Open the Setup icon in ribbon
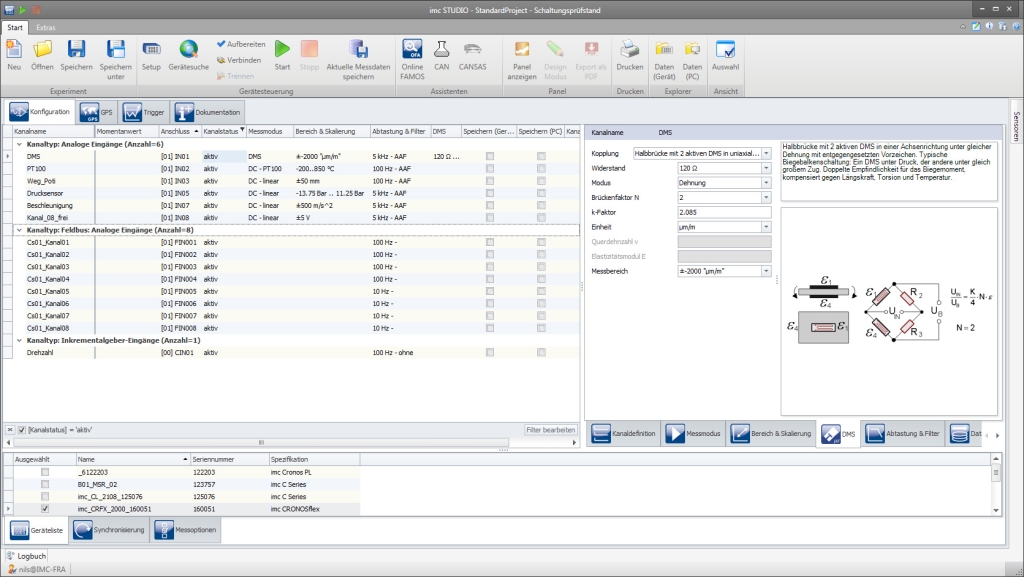Image resolution: width=1024 pixels, height=577 pixels. click(x=151, y=49)
